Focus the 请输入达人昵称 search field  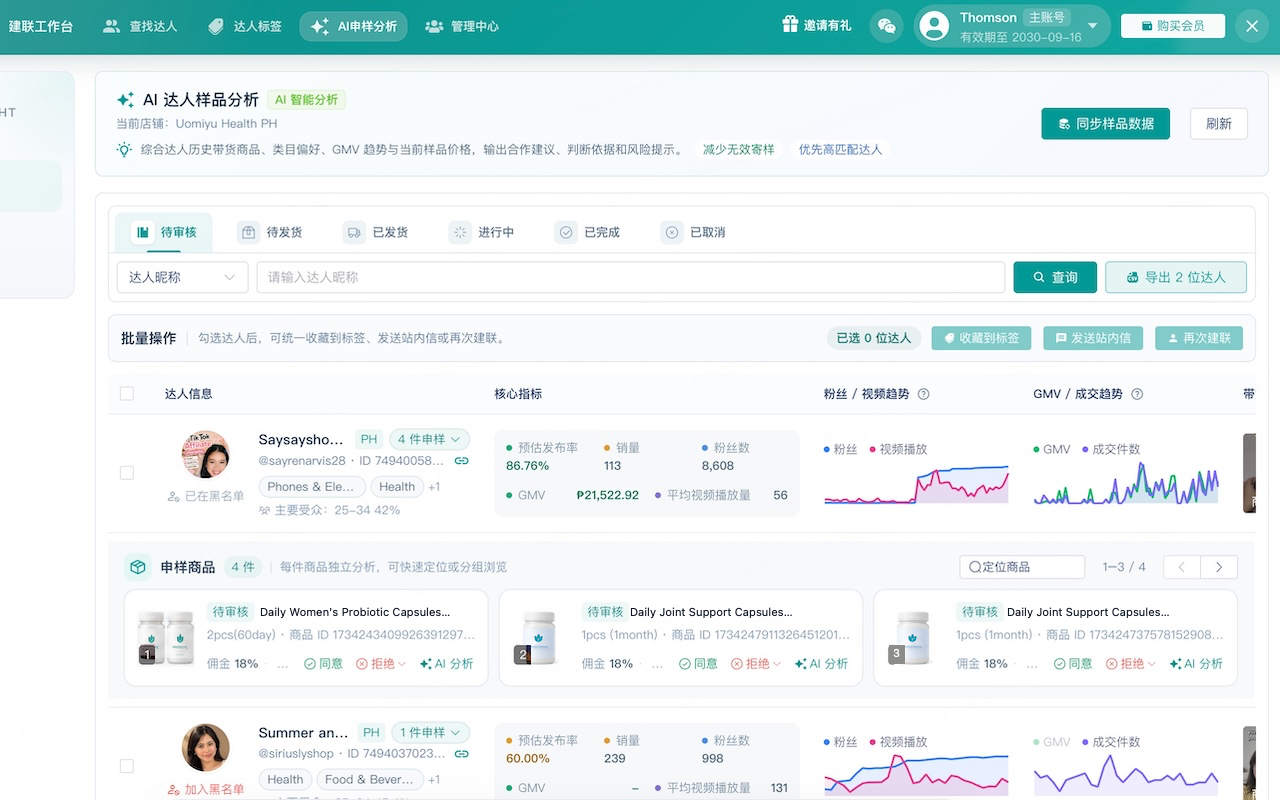tap(631, 277)
